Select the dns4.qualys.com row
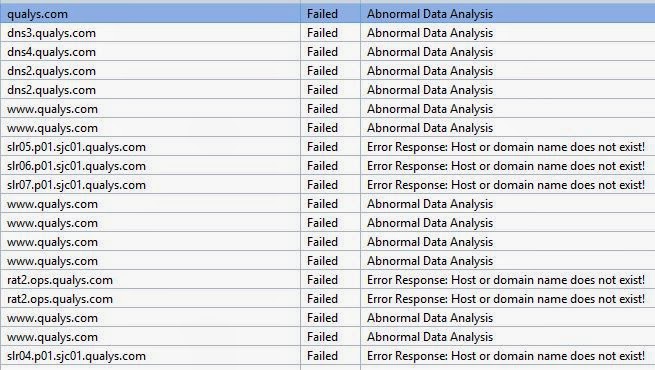 click(x=328, y=52)
